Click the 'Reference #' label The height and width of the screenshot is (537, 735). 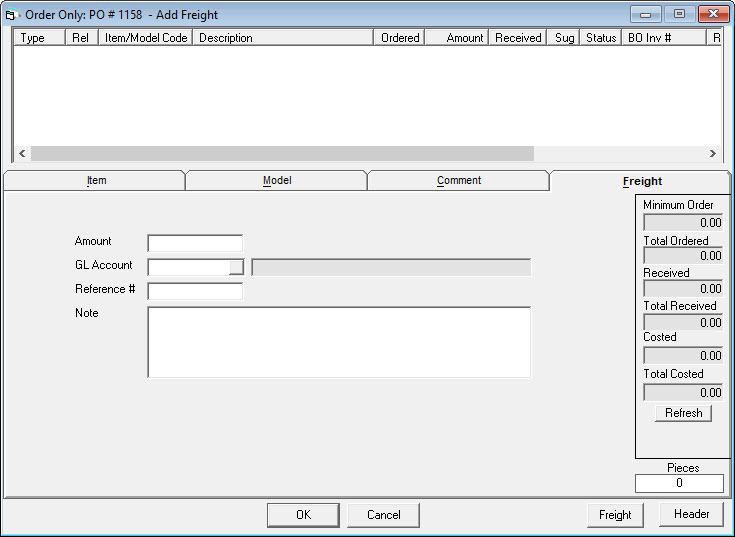tap(105, 289)
